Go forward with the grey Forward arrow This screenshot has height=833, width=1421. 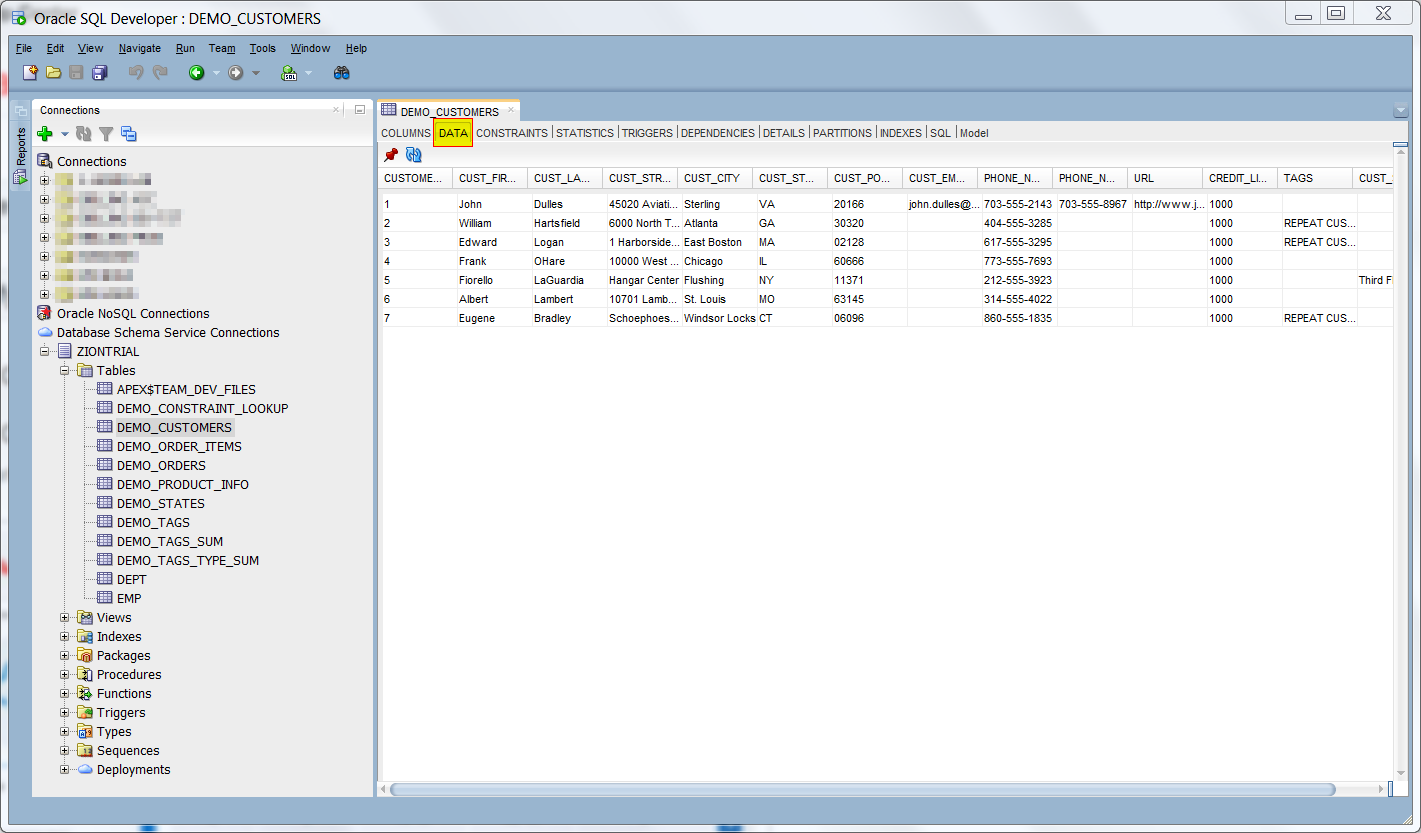point(236,73)
